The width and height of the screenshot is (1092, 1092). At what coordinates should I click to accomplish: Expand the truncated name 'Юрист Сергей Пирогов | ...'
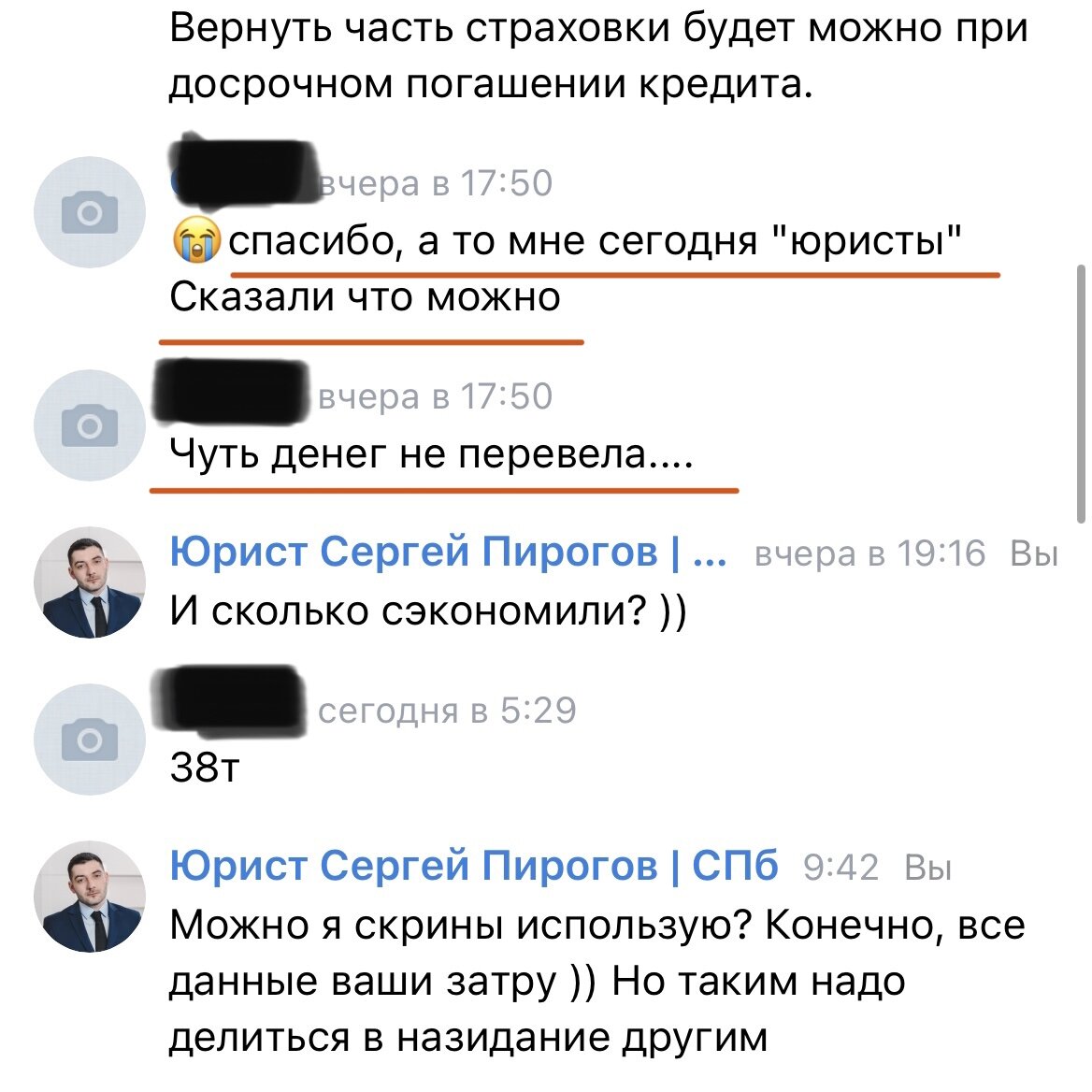(444, 552)
